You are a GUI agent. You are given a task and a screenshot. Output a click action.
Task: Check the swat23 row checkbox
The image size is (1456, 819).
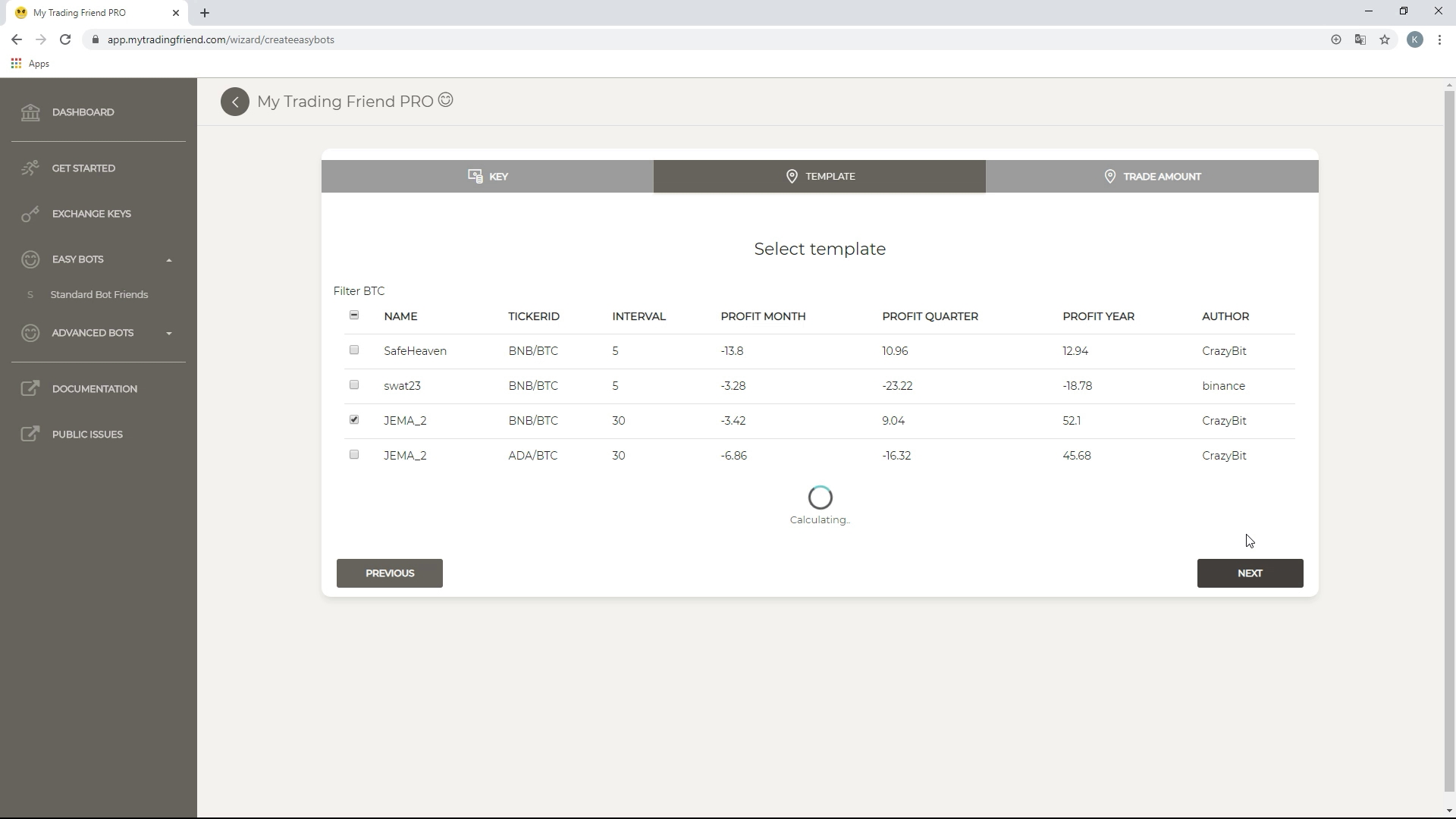click(354, 384)
